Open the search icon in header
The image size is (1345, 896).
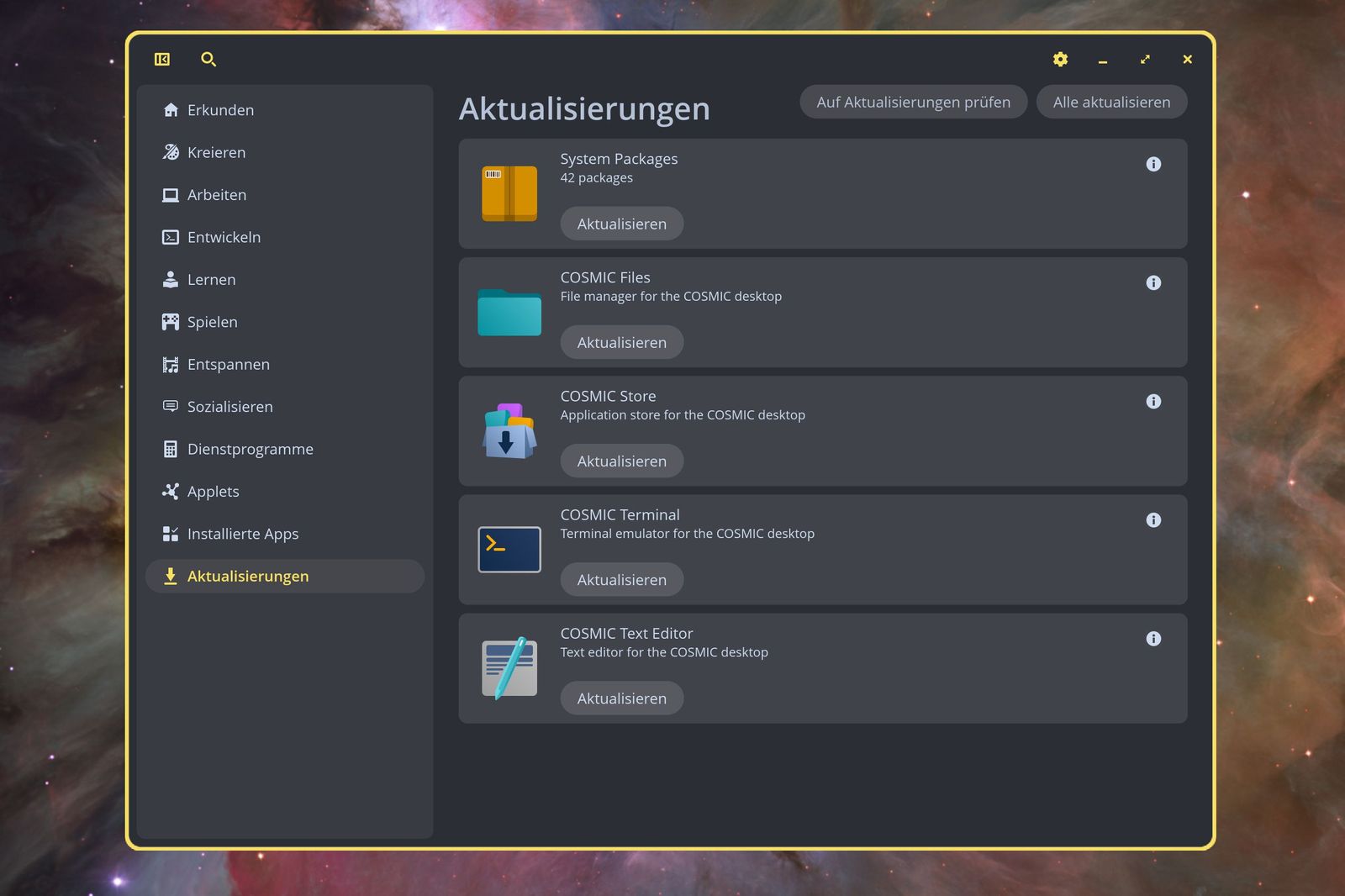click(x=208, y=59)
